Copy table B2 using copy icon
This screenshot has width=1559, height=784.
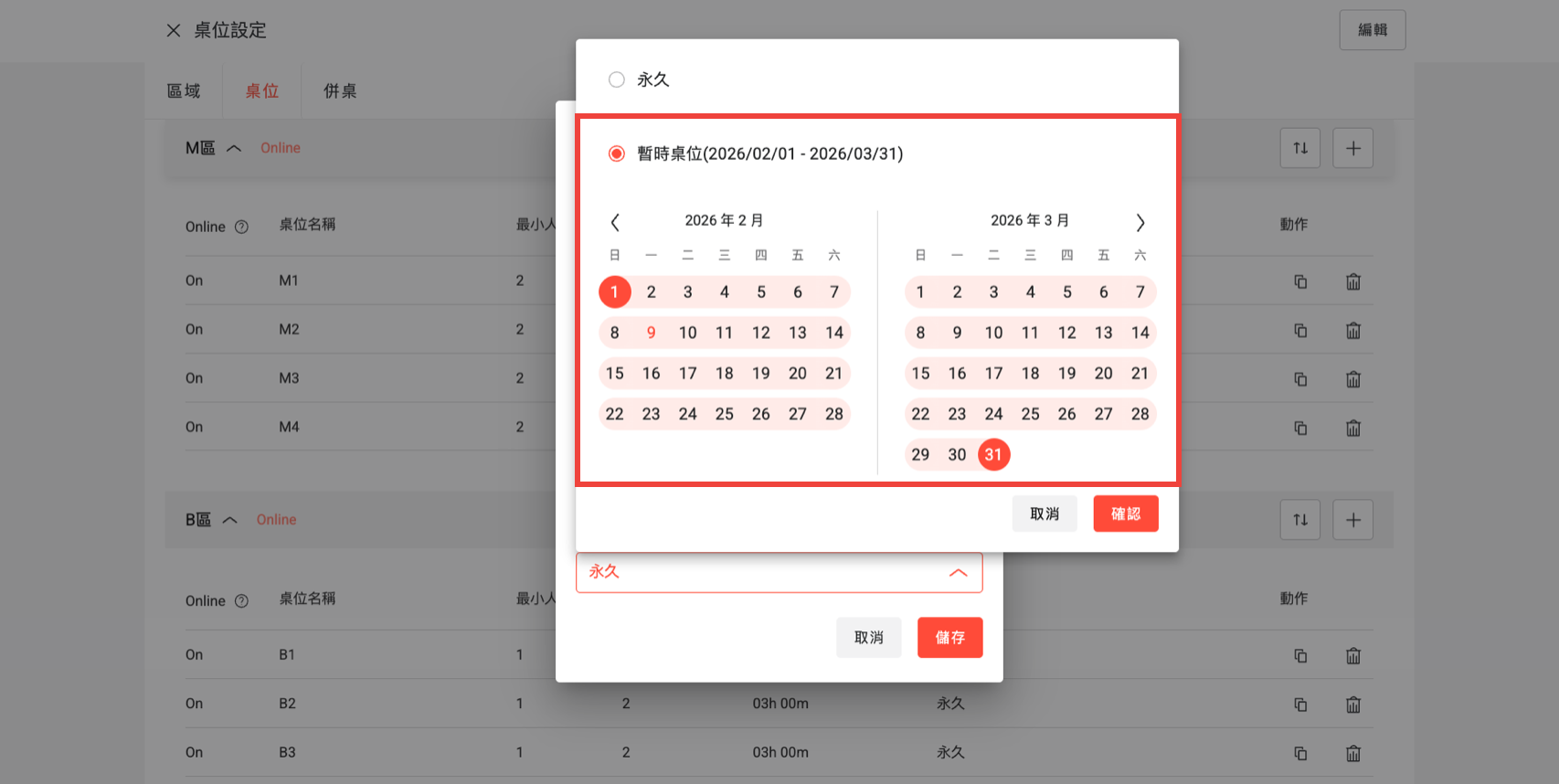(x=1299, y=705)
